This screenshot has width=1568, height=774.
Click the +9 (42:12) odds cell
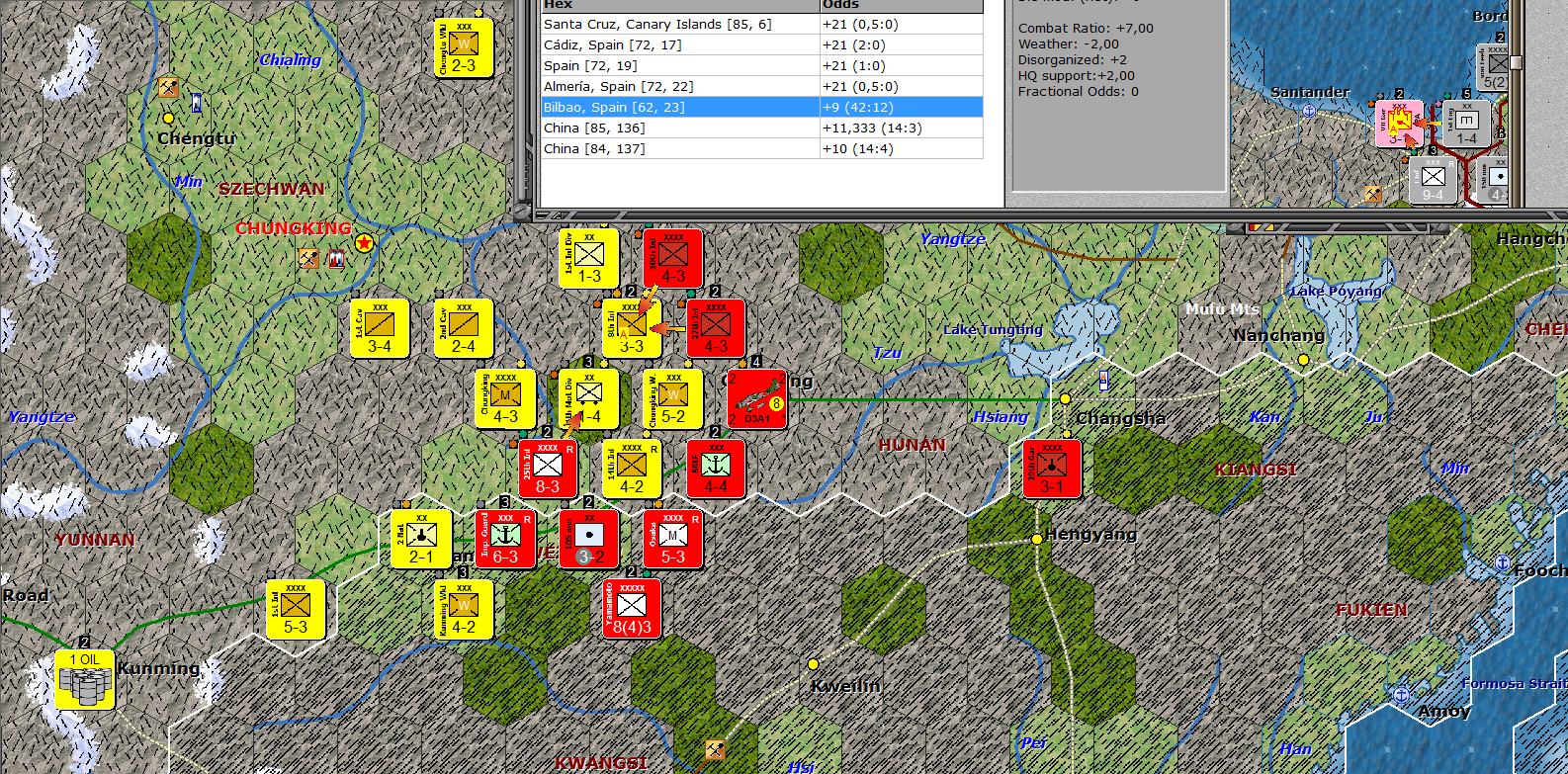coord(901,107)
